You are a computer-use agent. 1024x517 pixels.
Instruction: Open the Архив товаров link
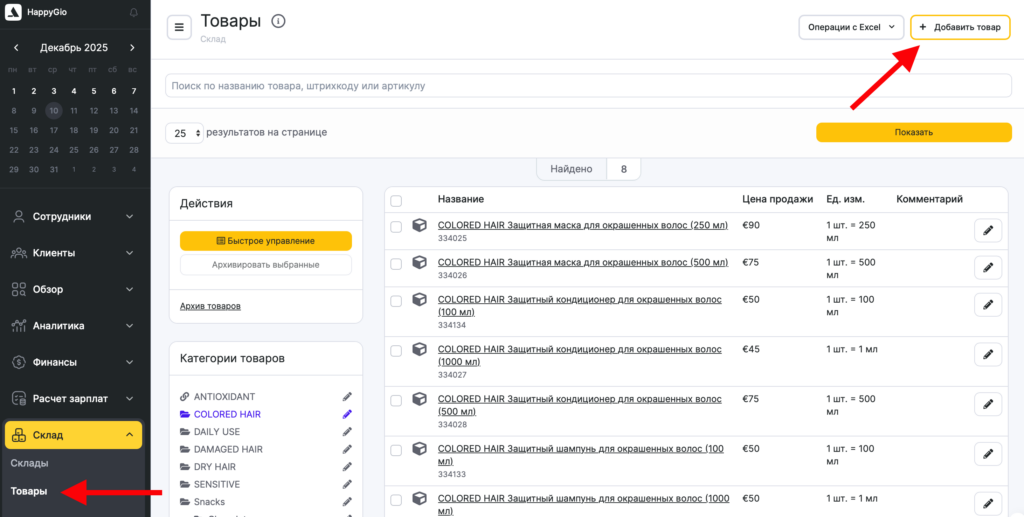point(210,306)
